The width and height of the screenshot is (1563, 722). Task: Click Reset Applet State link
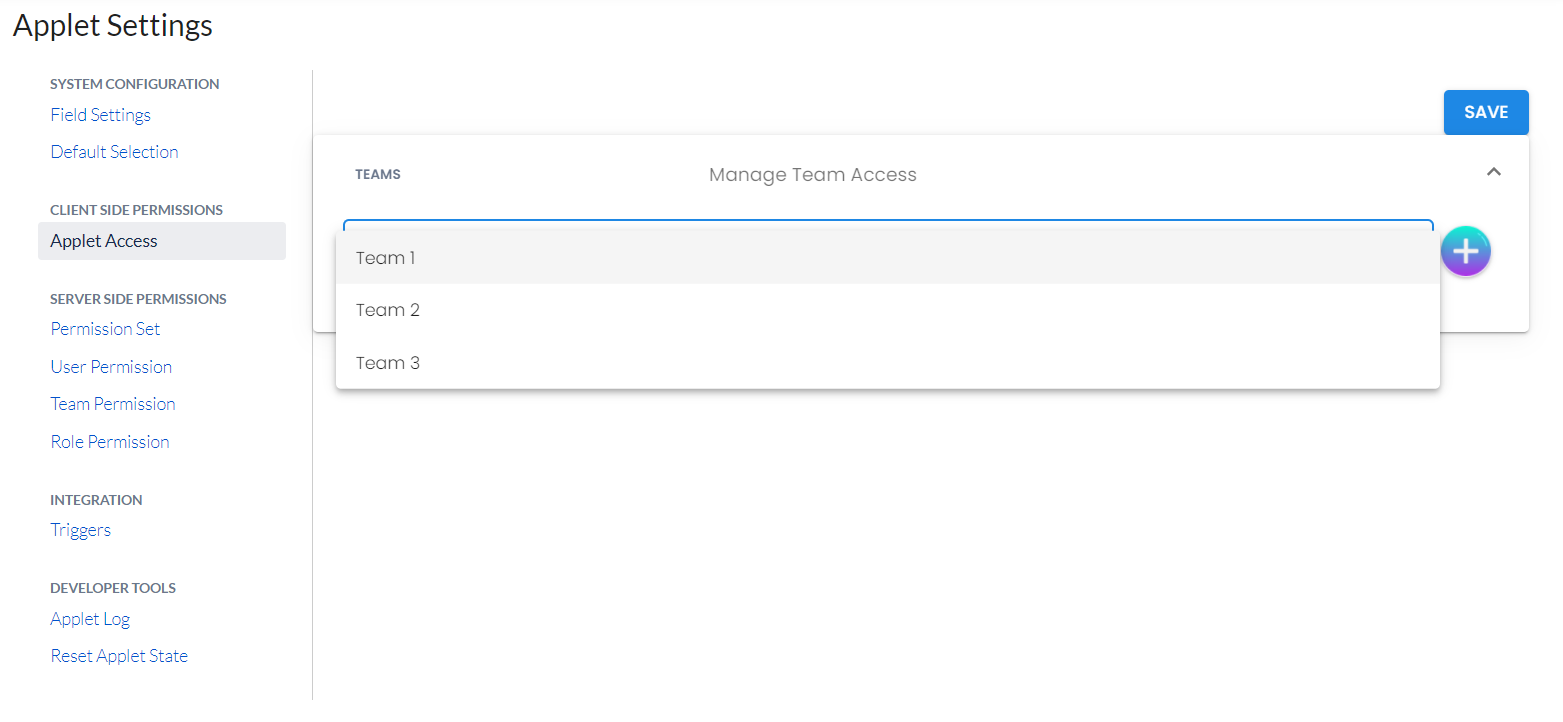[119, 656]
